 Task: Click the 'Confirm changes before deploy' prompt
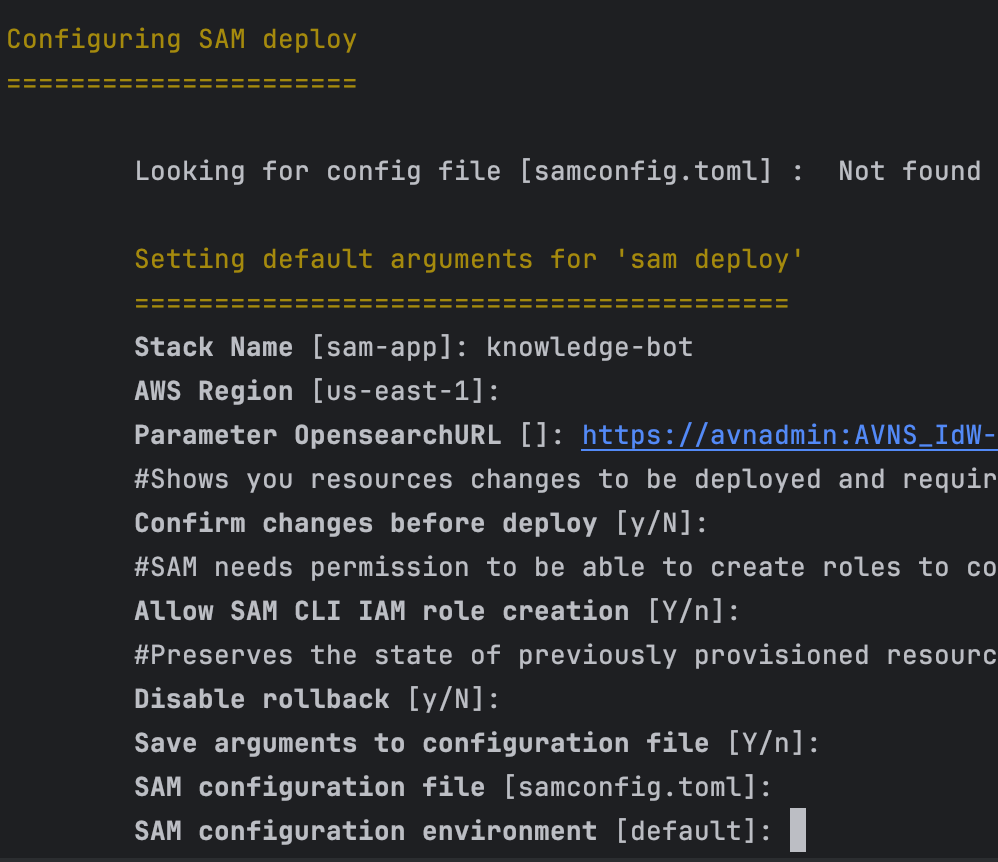click(x=420, y=523)
